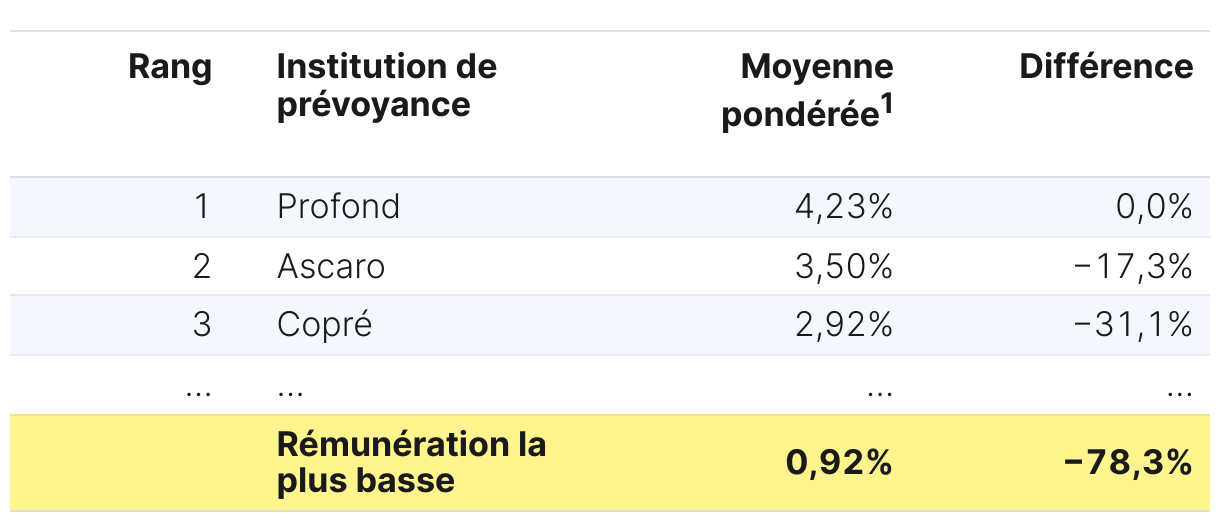1220x524 pixels.
Task: Click the highlighted 0,92% value
Action: [x=839, y=462]
